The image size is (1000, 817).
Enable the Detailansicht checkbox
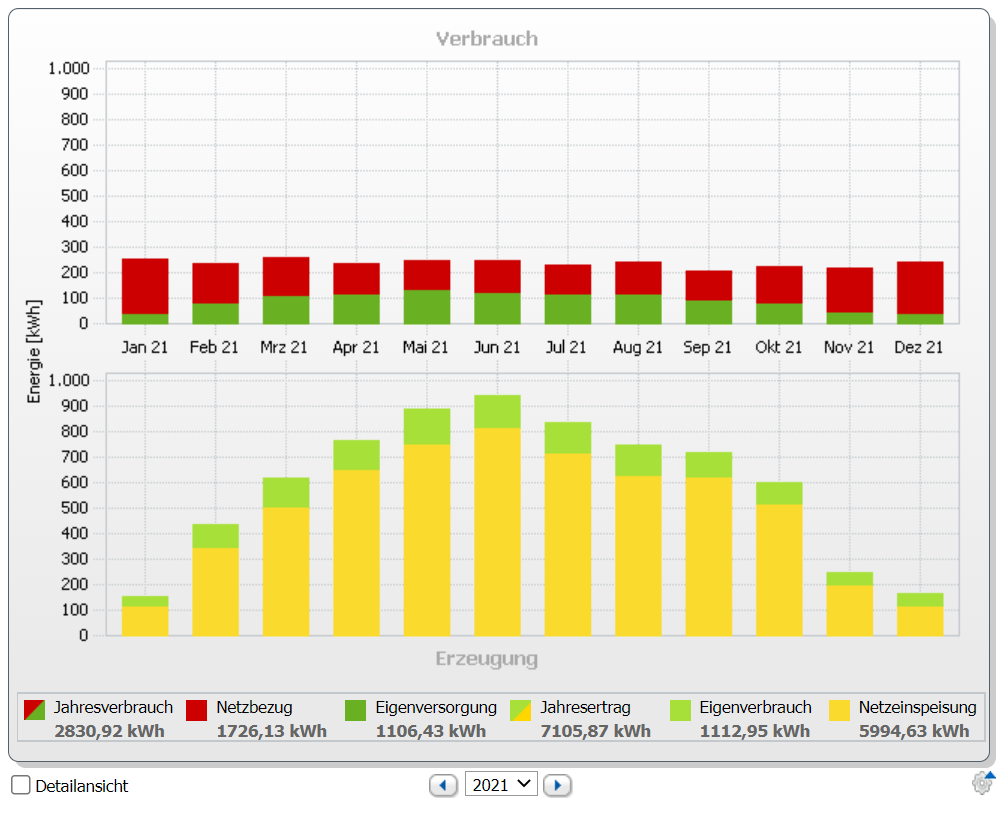pos(20,785)
